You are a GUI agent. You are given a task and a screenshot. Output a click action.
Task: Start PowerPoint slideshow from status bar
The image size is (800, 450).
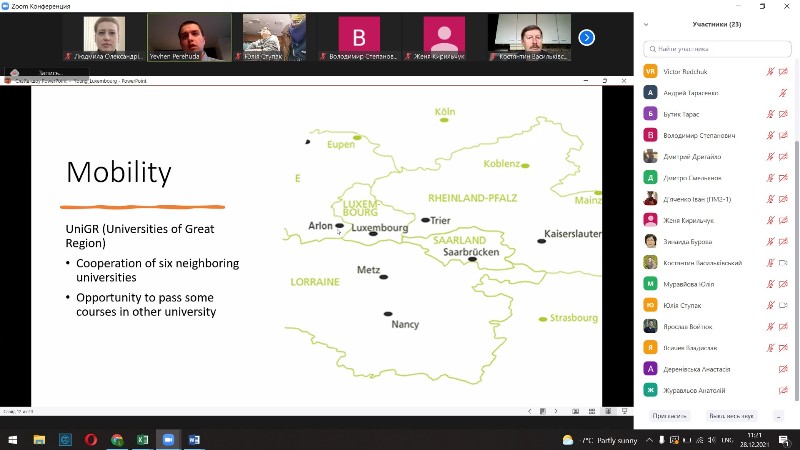pyautogui.click(x=624, y=411)
